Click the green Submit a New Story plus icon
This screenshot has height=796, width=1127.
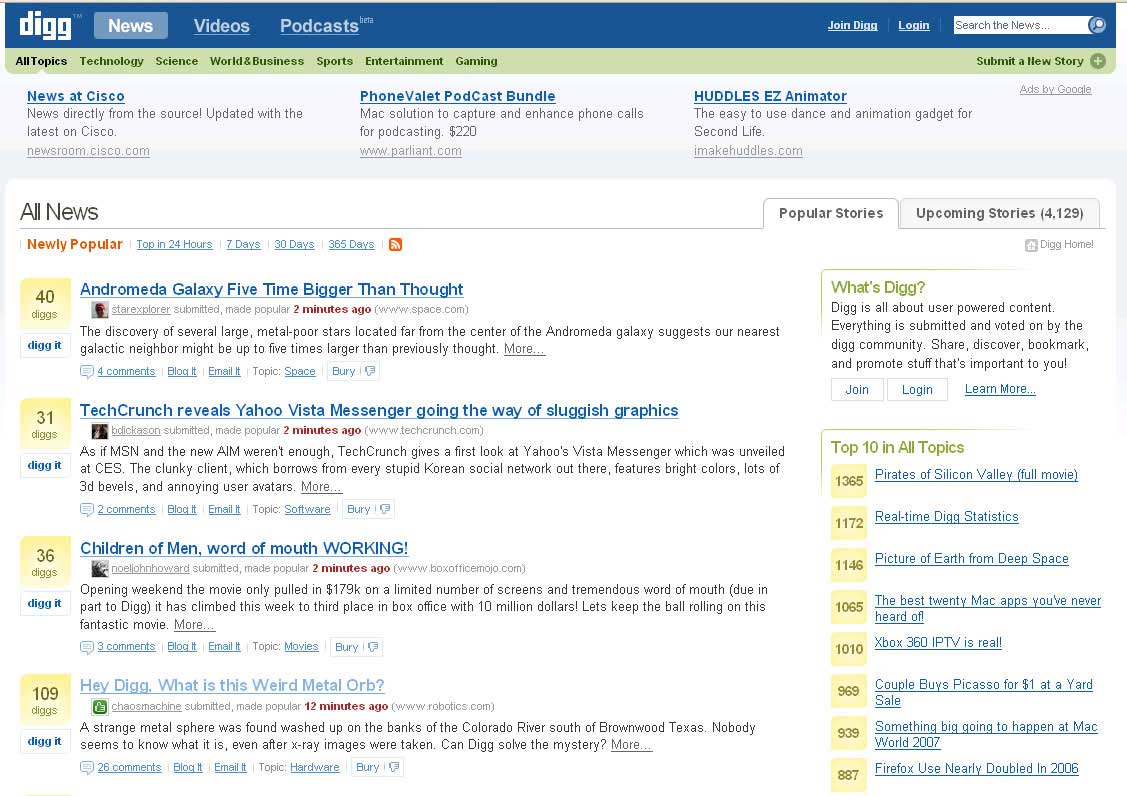(1098, 61)
